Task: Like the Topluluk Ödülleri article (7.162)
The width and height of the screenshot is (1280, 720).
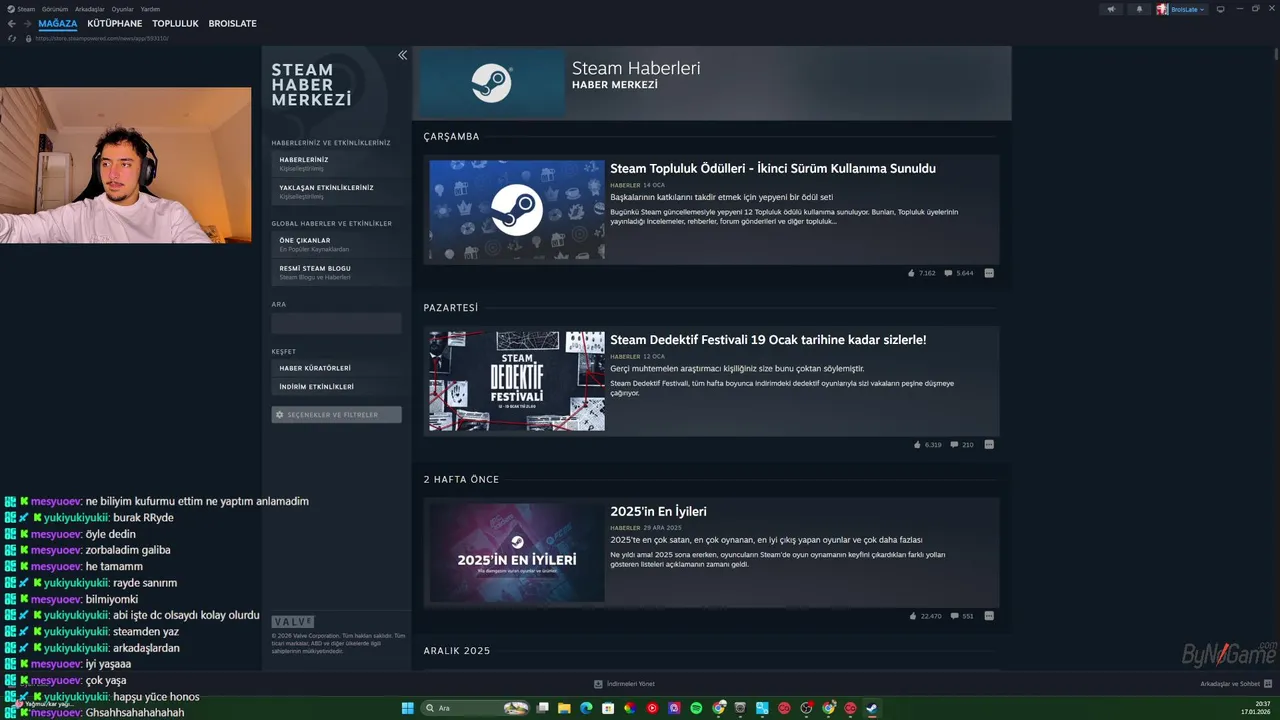Action: [x=922, y=273]
